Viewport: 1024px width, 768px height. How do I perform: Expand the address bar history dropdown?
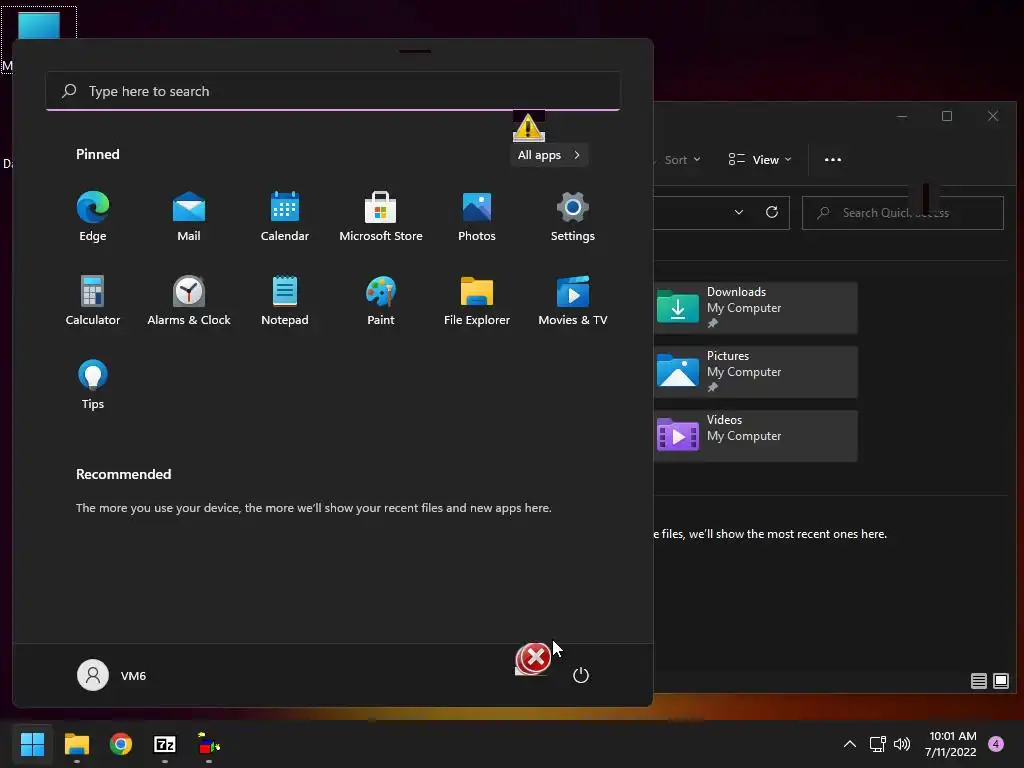739,212
